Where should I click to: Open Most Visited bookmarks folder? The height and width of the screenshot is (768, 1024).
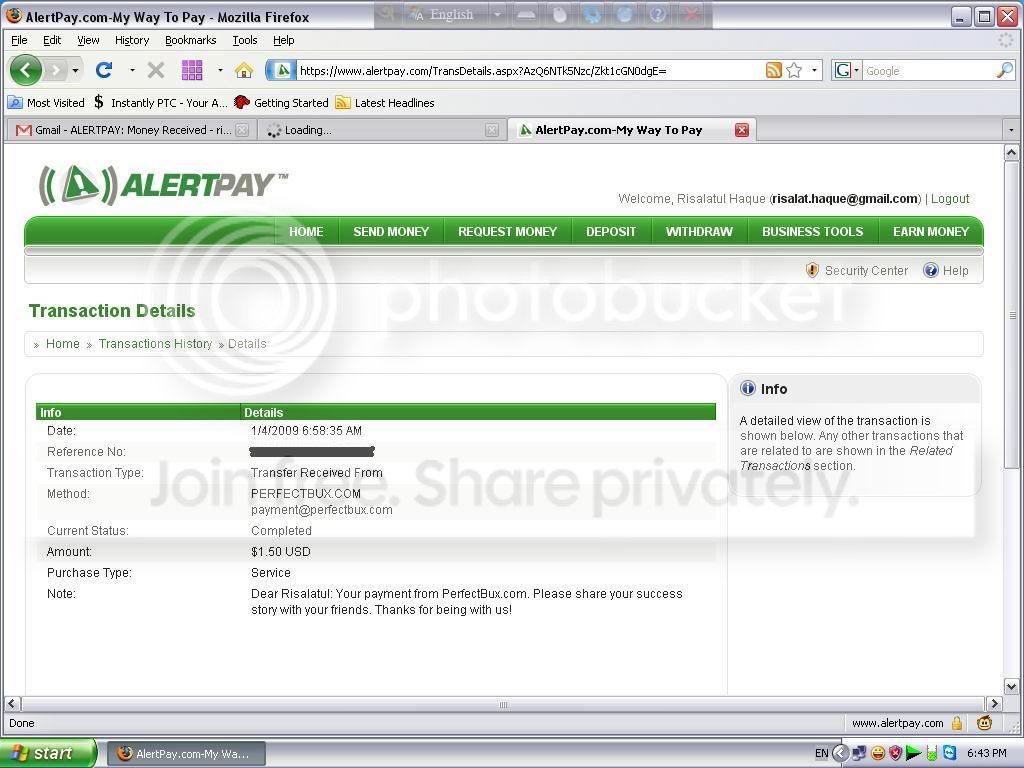click(46, 103)
